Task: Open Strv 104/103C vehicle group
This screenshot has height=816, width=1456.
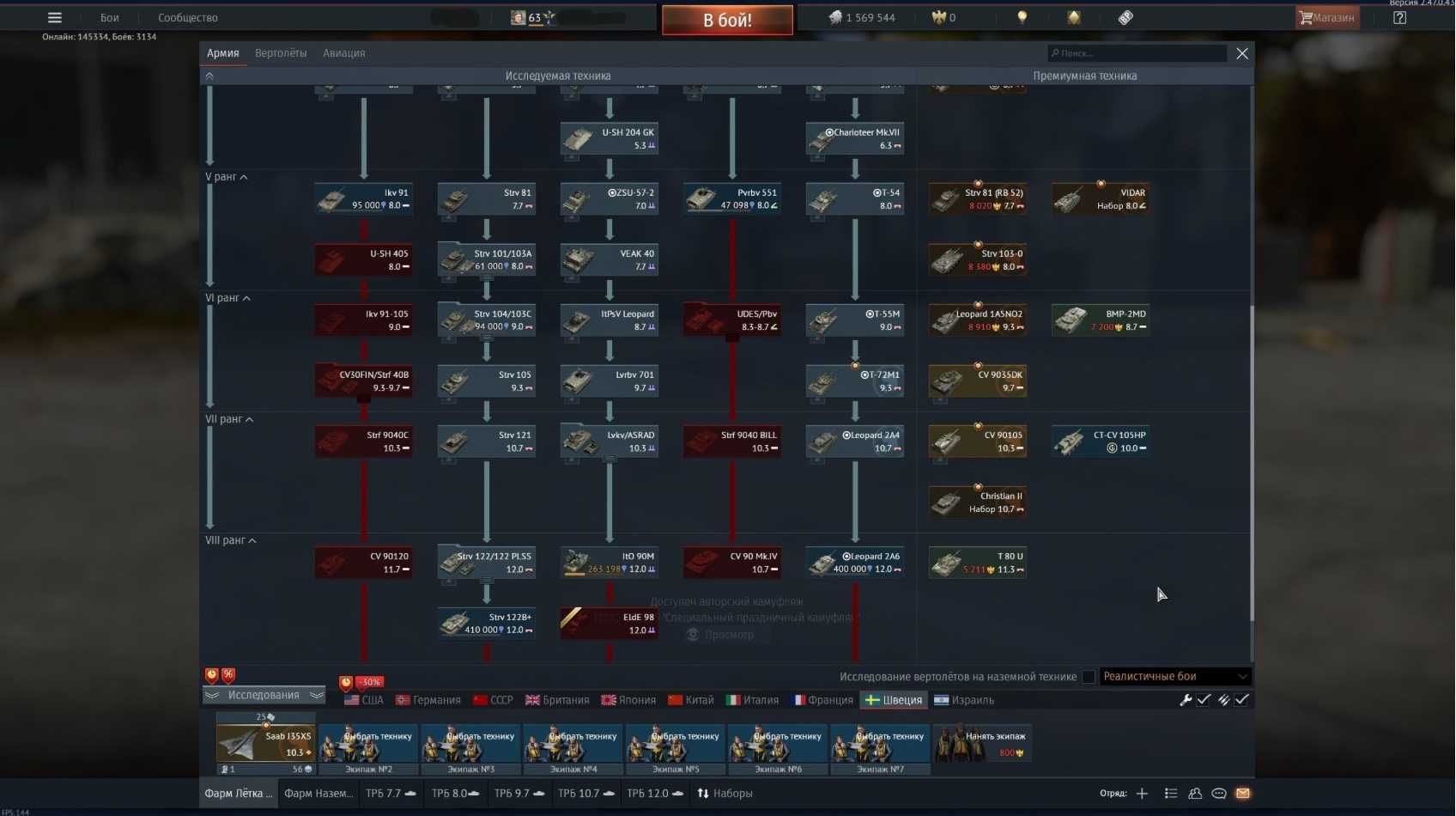Action: (486, 320)
